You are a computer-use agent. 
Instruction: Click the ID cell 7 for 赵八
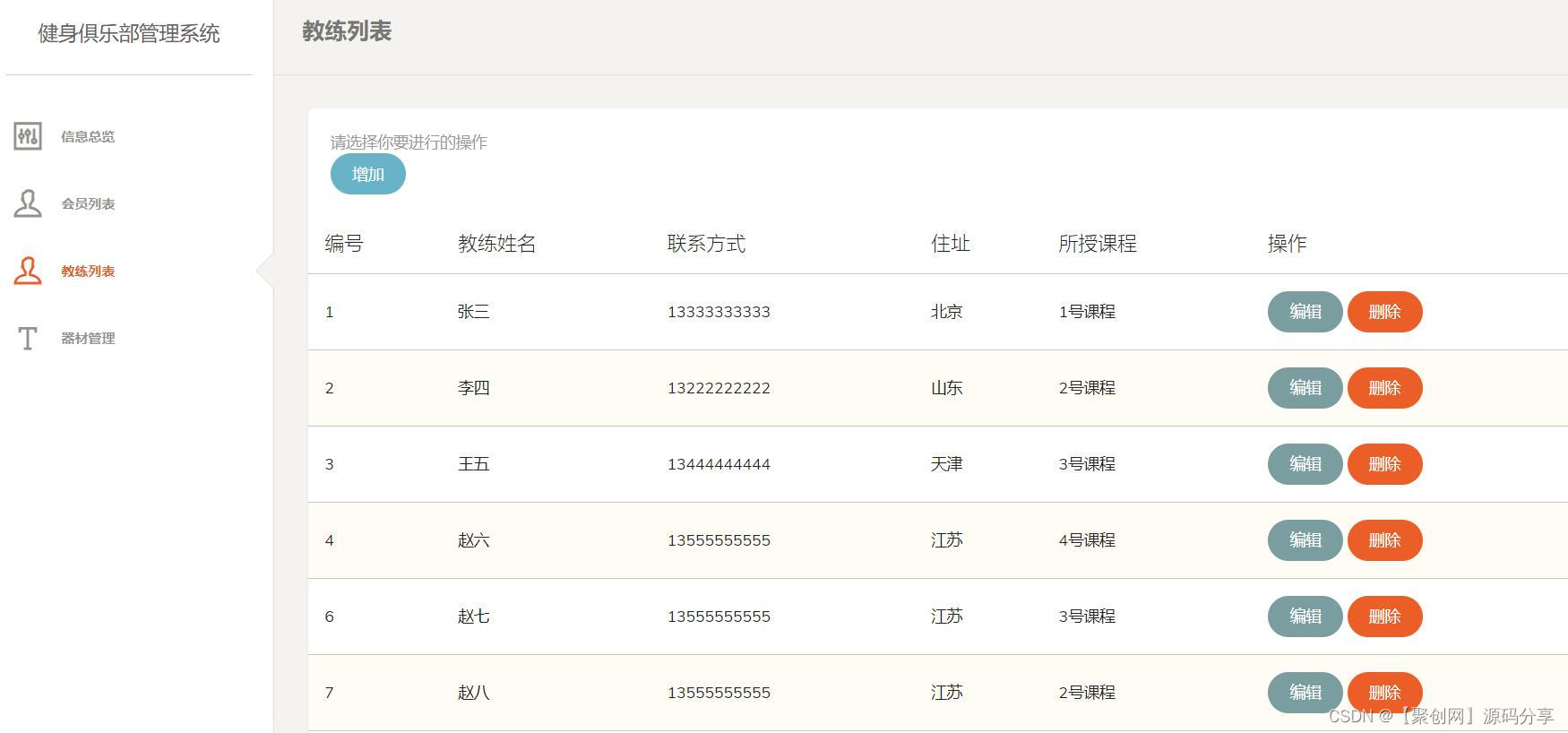329,693
